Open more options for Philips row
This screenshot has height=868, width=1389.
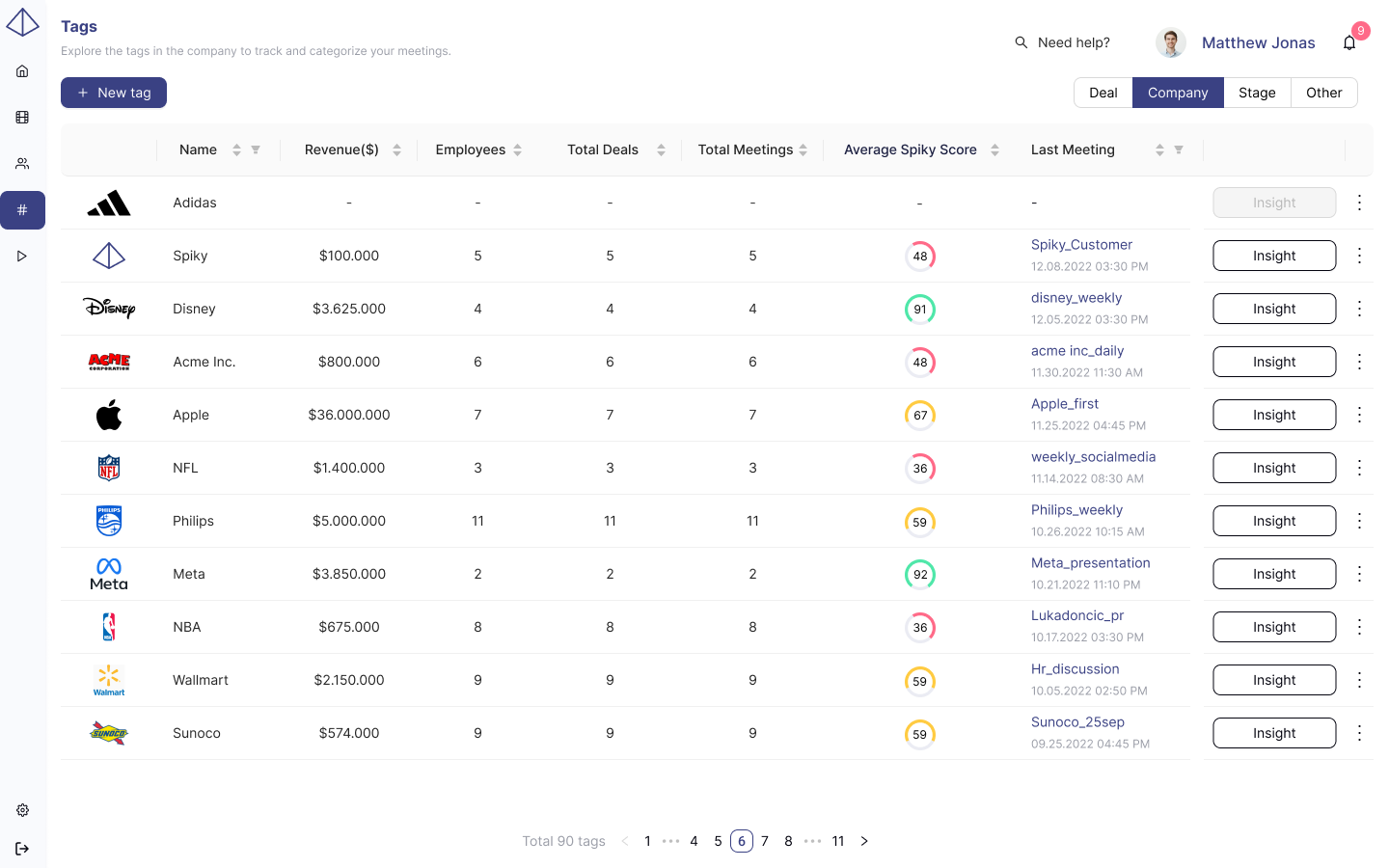pos(1359,521)
